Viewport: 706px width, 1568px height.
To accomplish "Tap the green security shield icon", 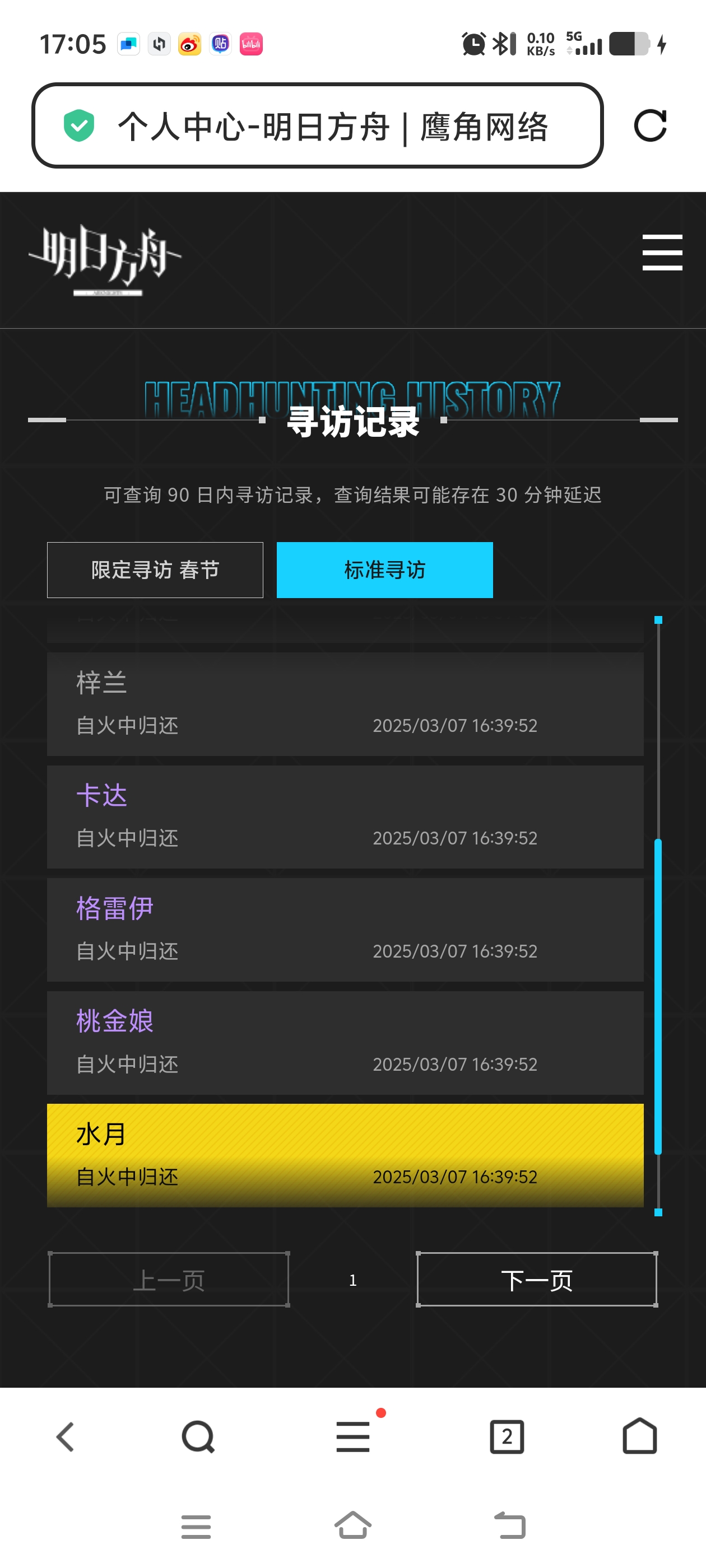I will (79, 126).
